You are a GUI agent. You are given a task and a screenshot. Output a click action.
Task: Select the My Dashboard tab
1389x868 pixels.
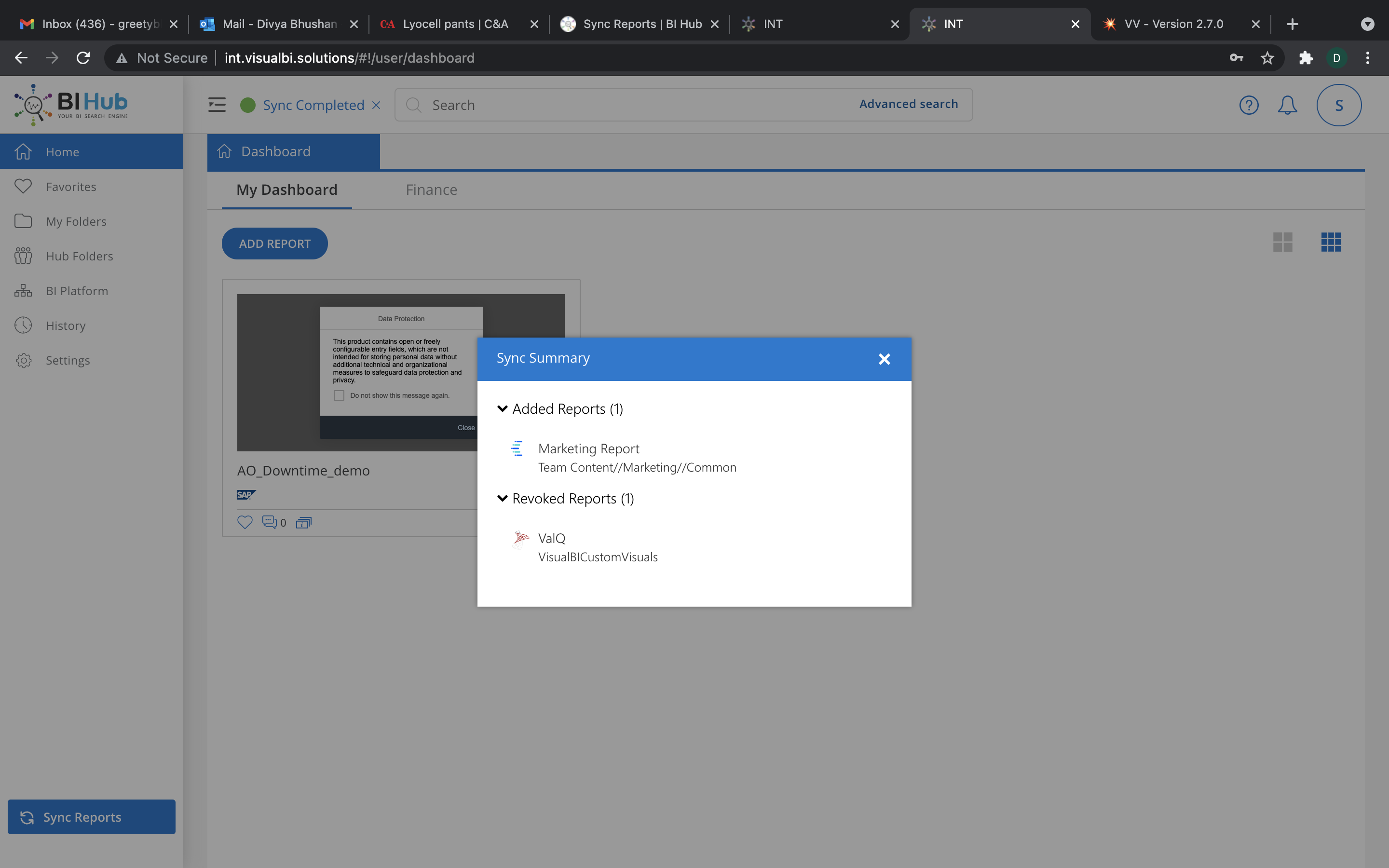tap(287, 189)
